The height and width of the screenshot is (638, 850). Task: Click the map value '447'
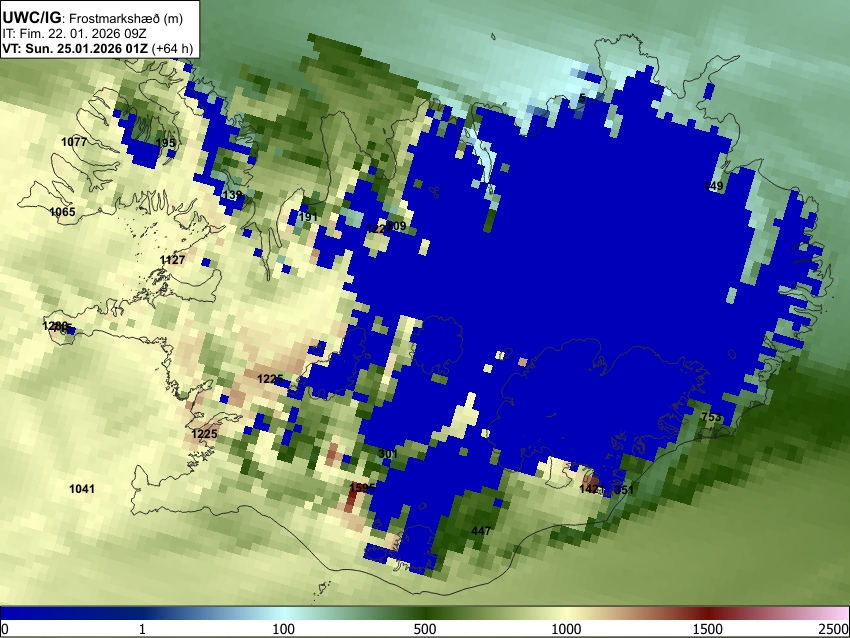481,531
